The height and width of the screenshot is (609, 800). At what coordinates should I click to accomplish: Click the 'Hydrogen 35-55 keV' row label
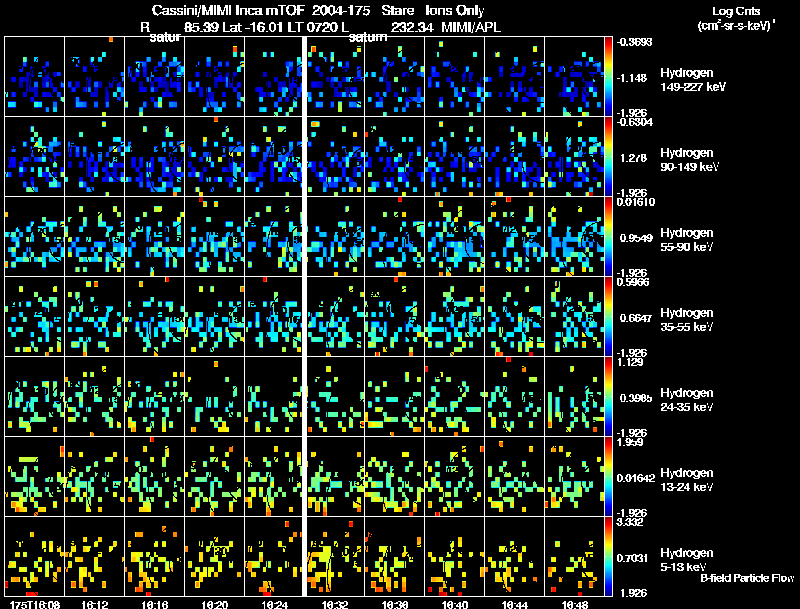click(x=687, y=320)
